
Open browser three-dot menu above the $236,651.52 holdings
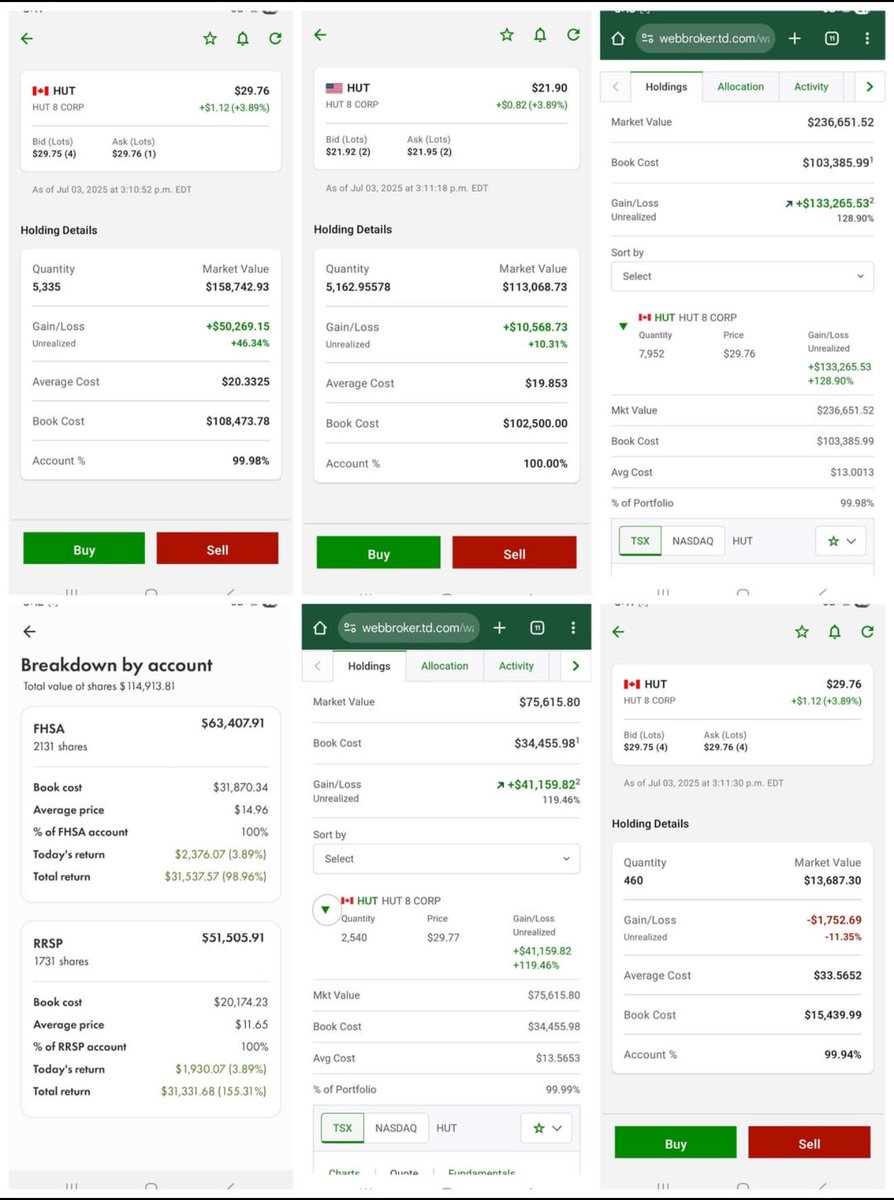point(866,38)
